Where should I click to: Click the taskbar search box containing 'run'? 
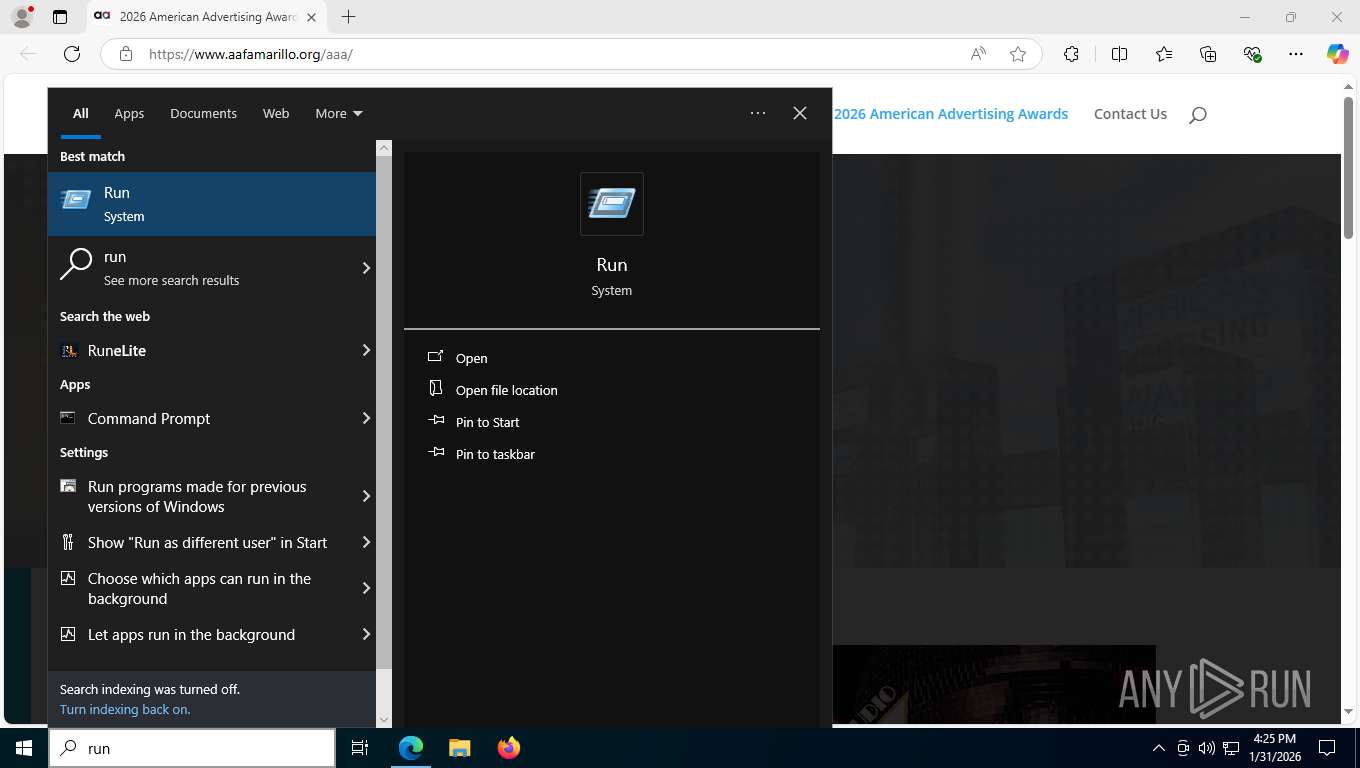point(192,748)
